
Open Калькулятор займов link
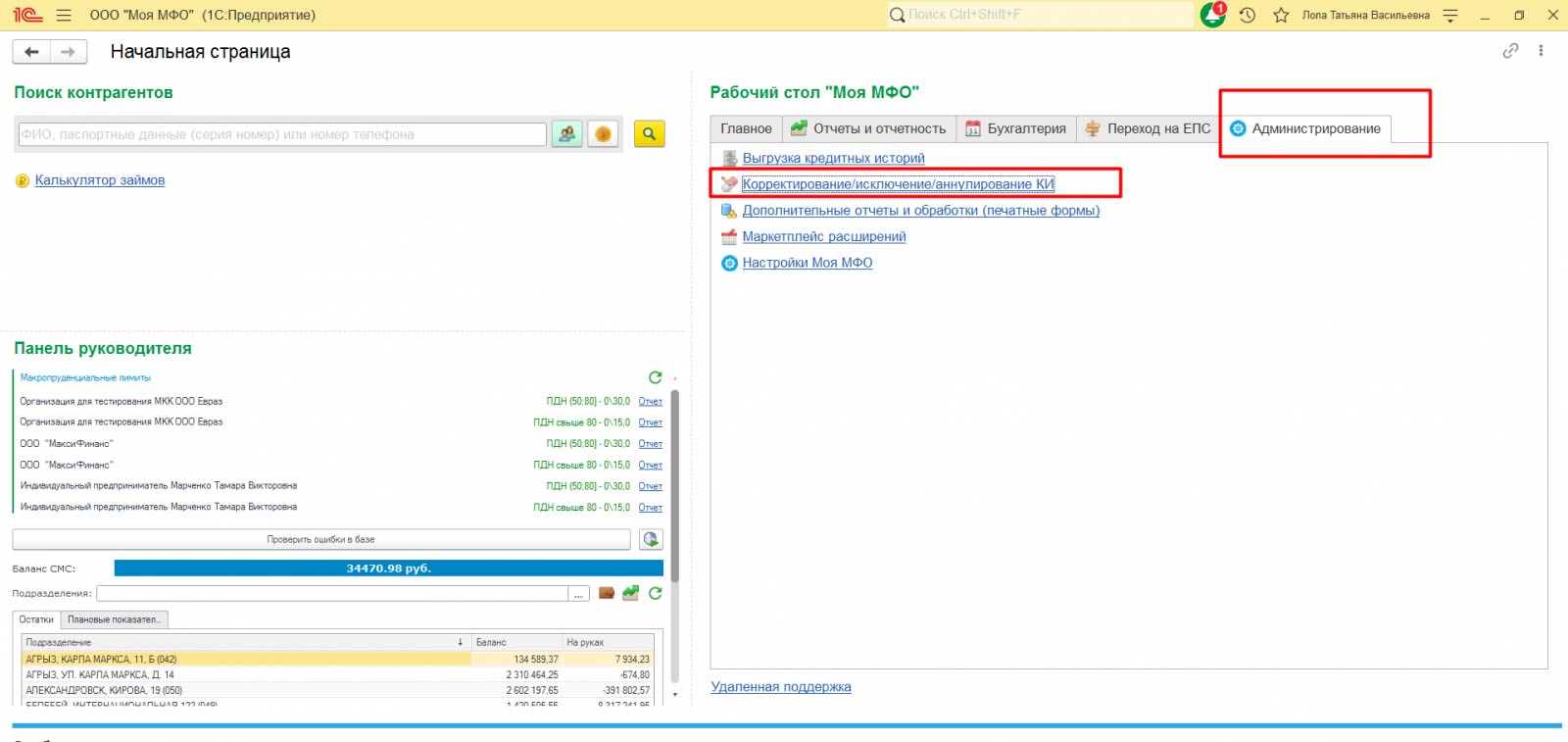pos(100,180)
